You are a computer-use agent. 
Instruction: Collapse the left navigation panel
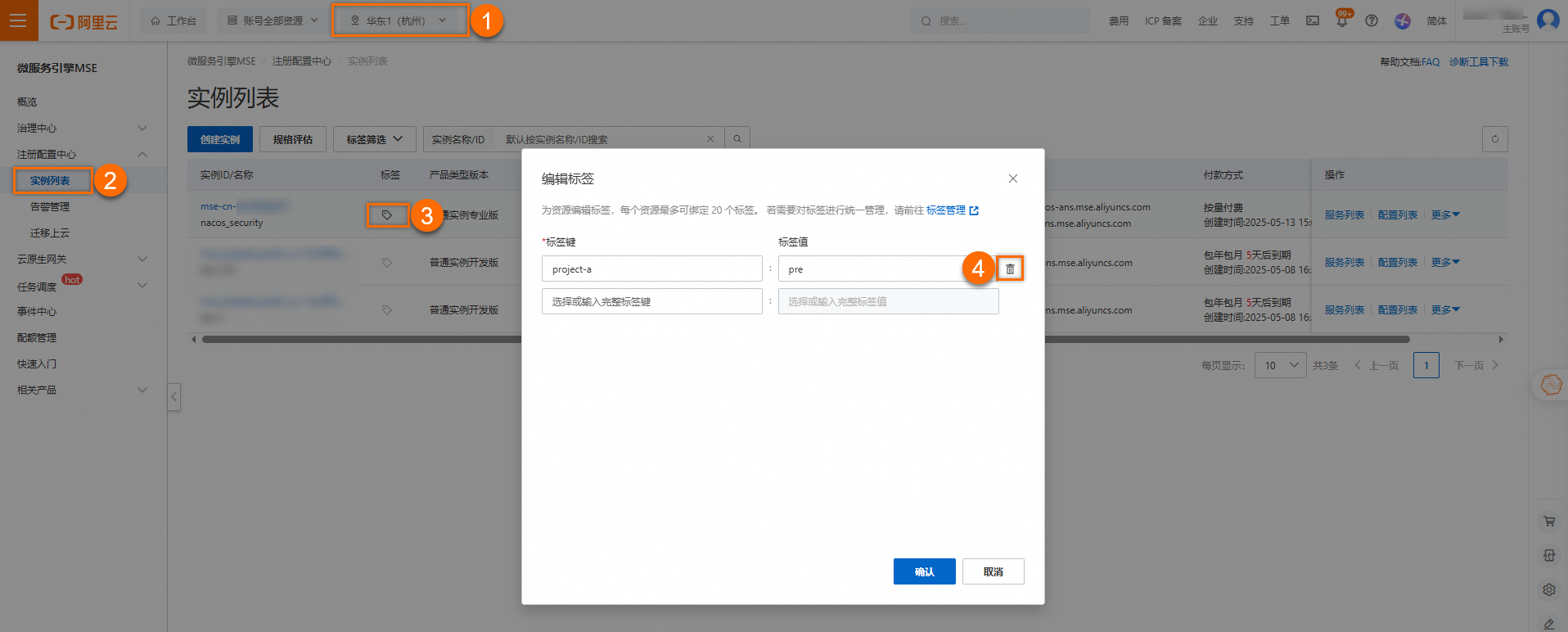173,397
